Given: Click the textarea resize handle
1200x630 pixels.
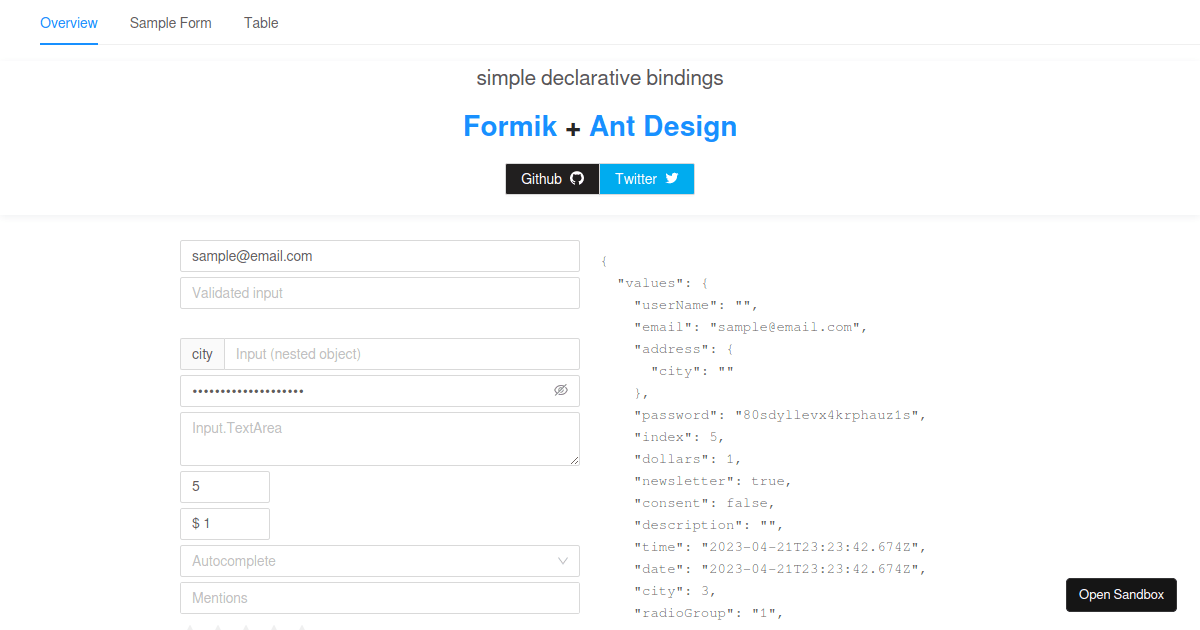Looking at the screenshot, I should click(575, 460).
